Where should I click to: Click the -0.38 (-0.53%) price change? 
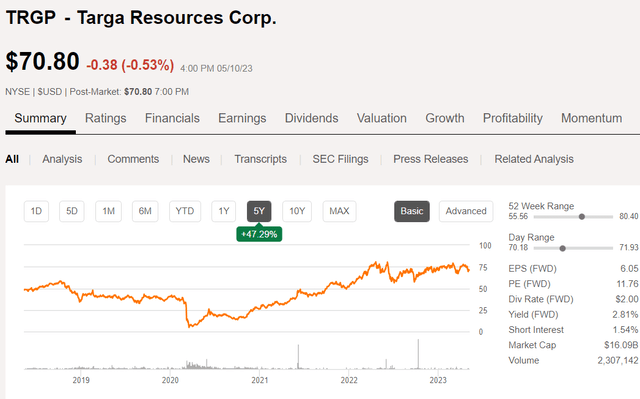(x=130, y=65)
